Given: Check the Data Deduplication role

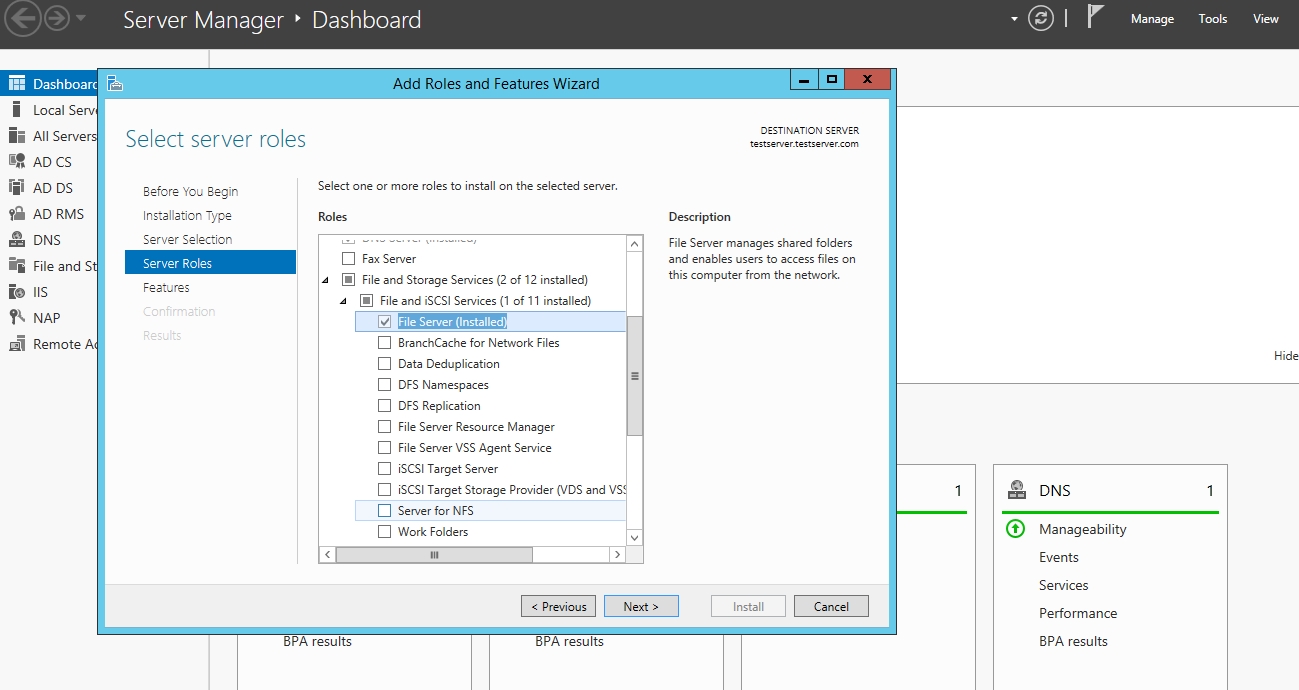Looking at the screenshot, I should click(385, 364).
